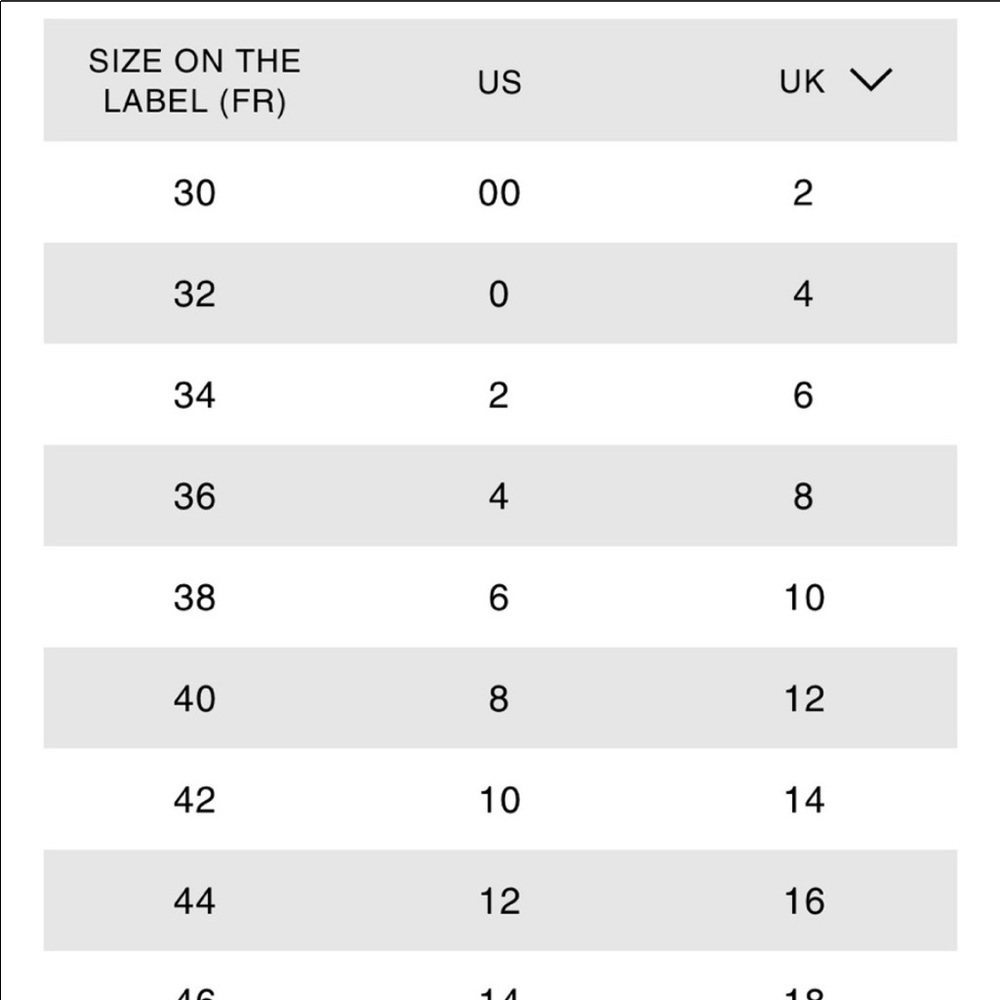Click UK size 12 cell

[x=804, y=698]
